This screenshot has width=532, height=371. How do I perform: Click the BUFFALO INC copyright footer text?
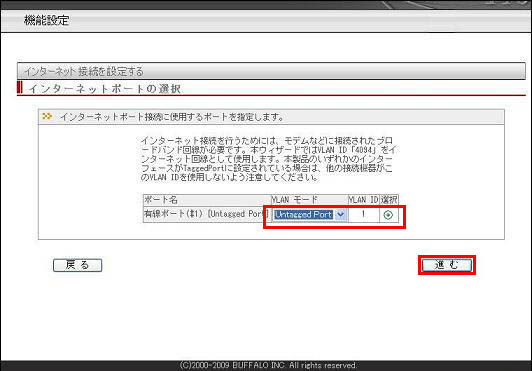pos(268,366)
